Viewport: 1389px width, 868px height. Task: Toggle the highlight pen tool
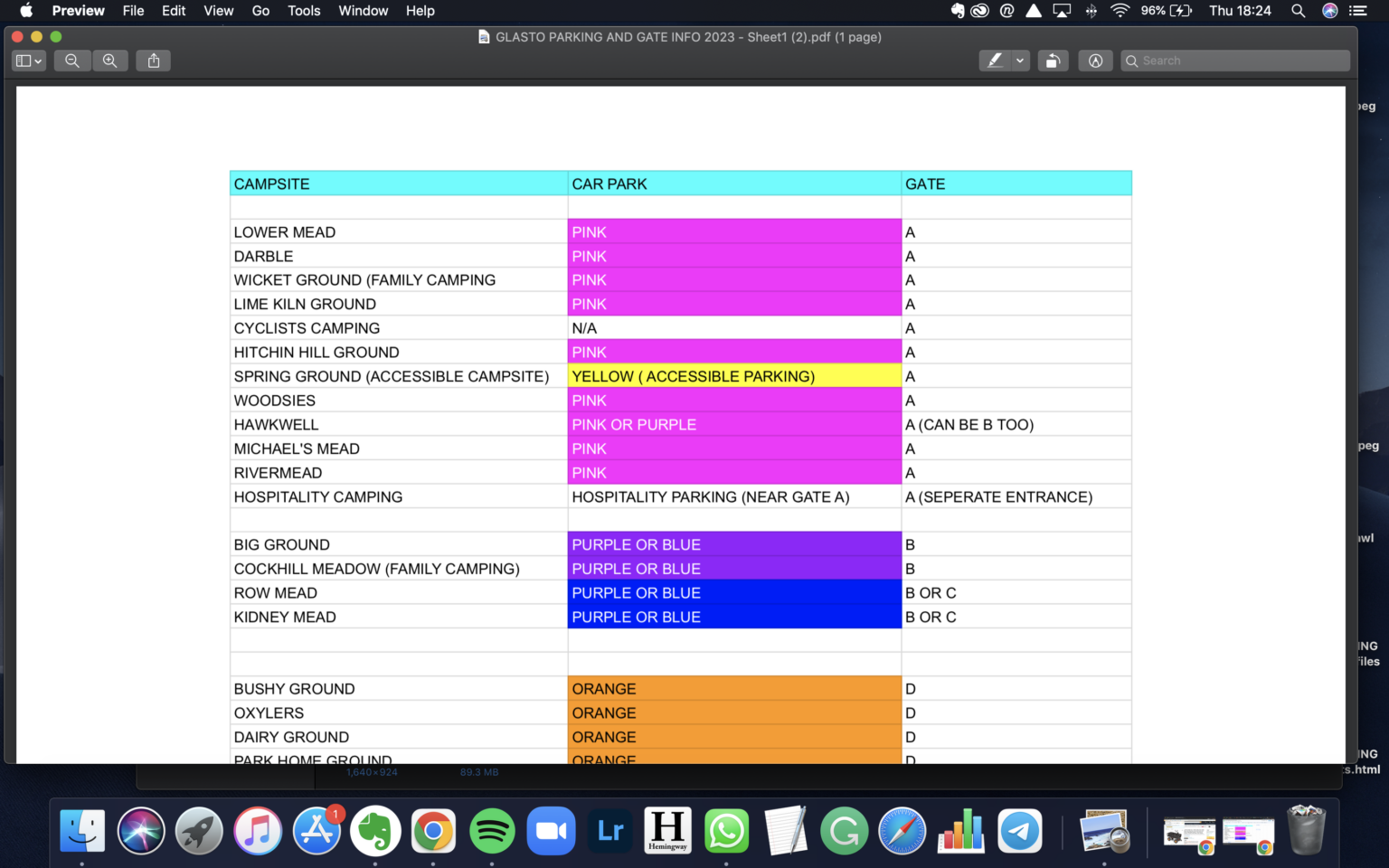[x=995, y=61]
